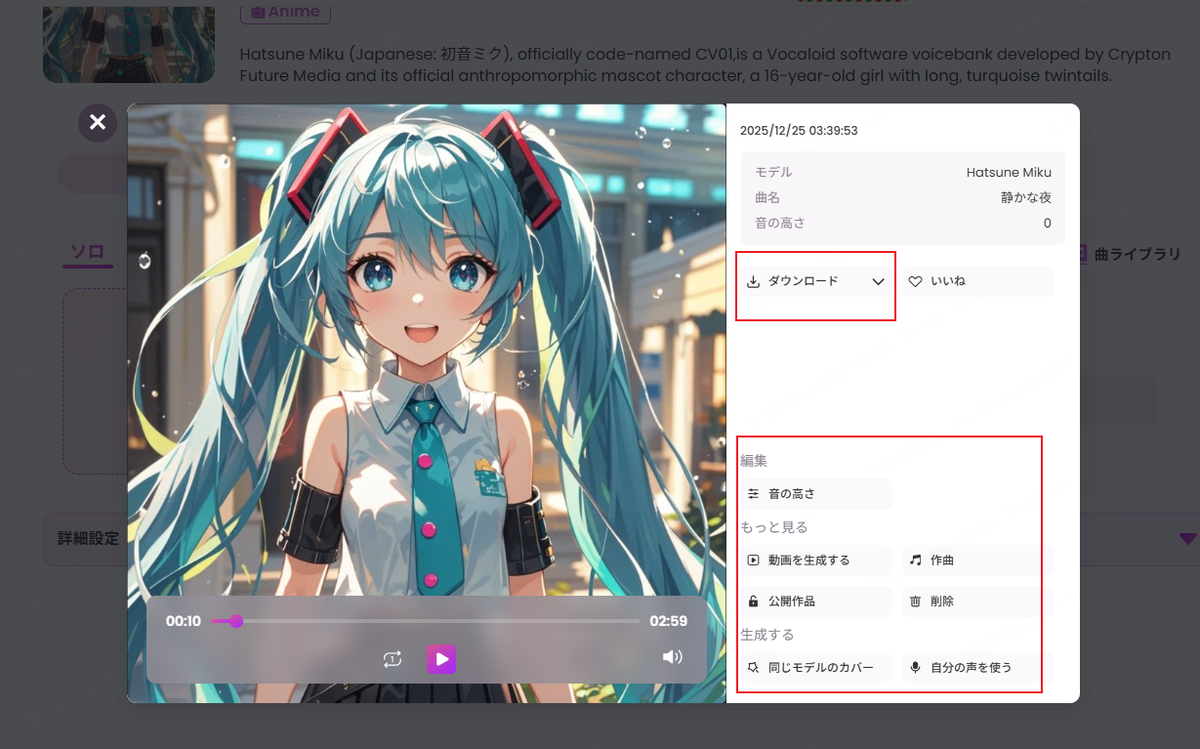Select 同じモデルのカバー option
The height and width of the screenshot is (749, 1200).
coord(816,667)
